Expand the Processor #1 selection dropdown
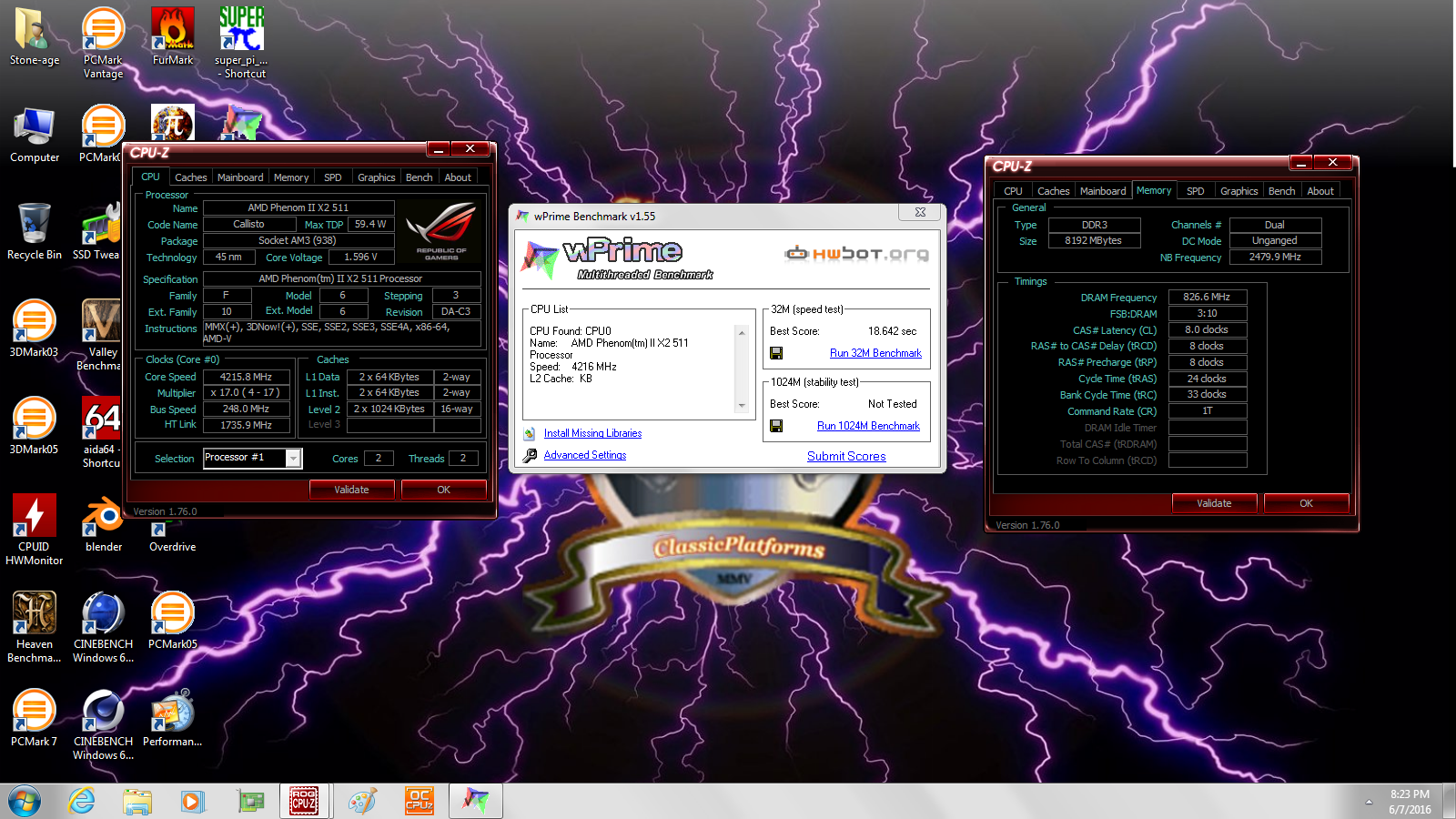Screen dimensions: 1456x819 tap(293, 459)
